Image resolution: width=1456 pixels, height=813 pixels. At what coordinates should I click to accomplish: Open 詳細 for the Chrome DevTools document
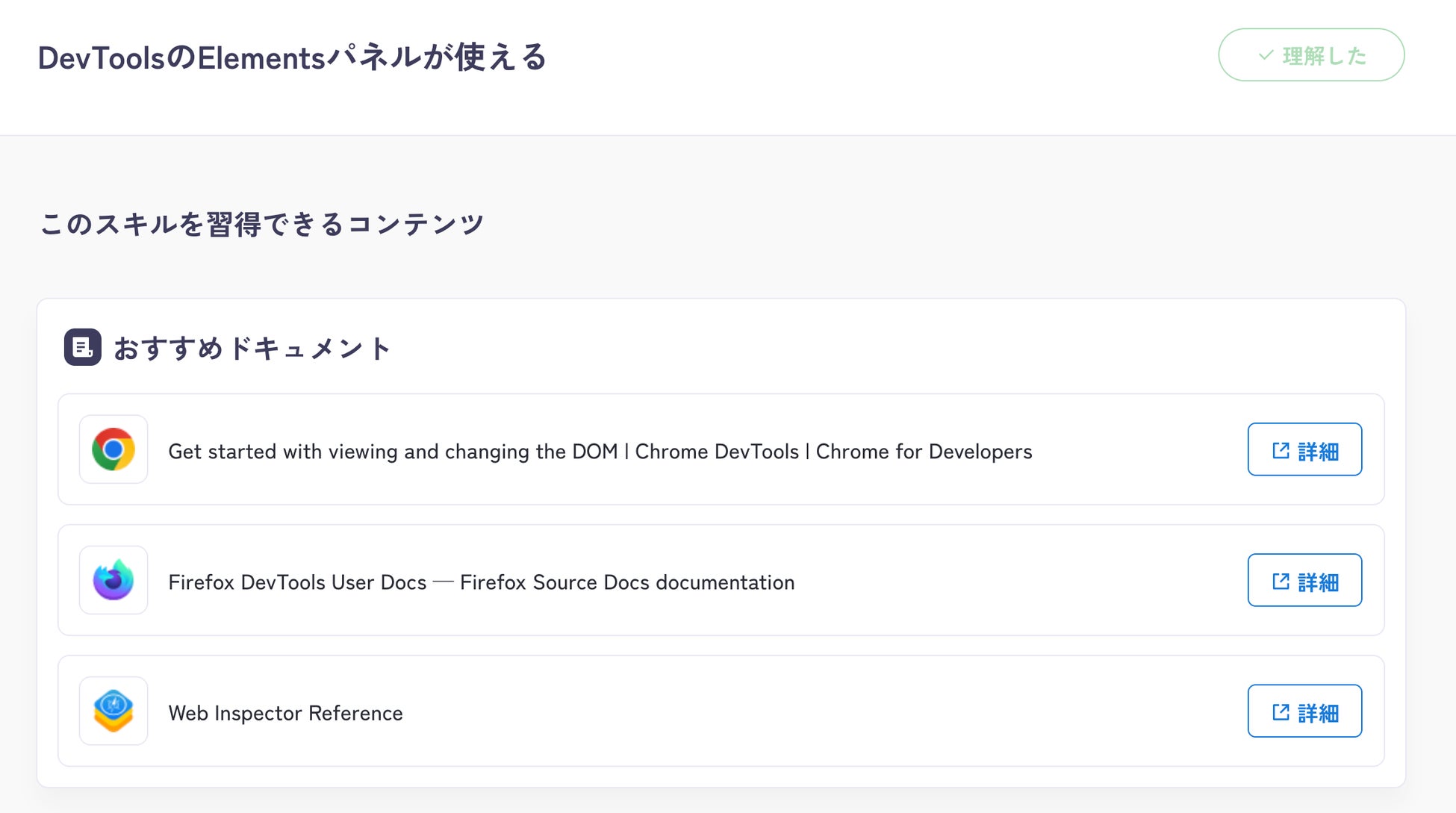point(1304,449)
